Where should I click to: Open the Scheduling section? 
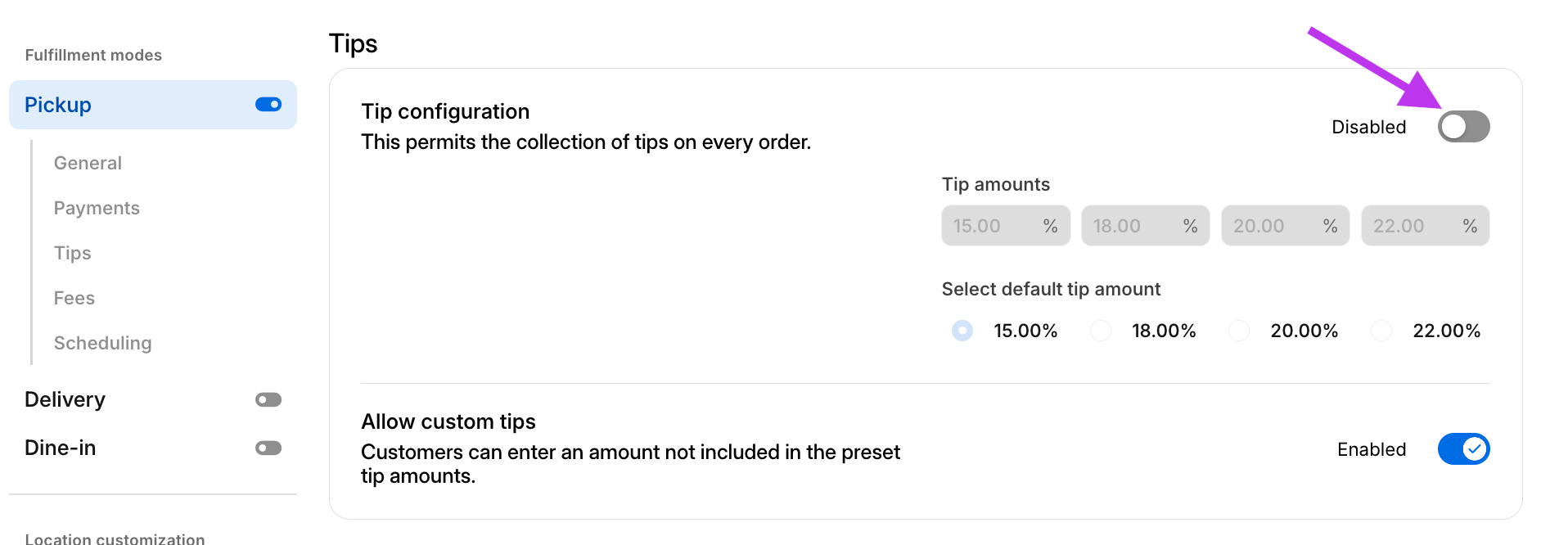click(x=102, y=343)
